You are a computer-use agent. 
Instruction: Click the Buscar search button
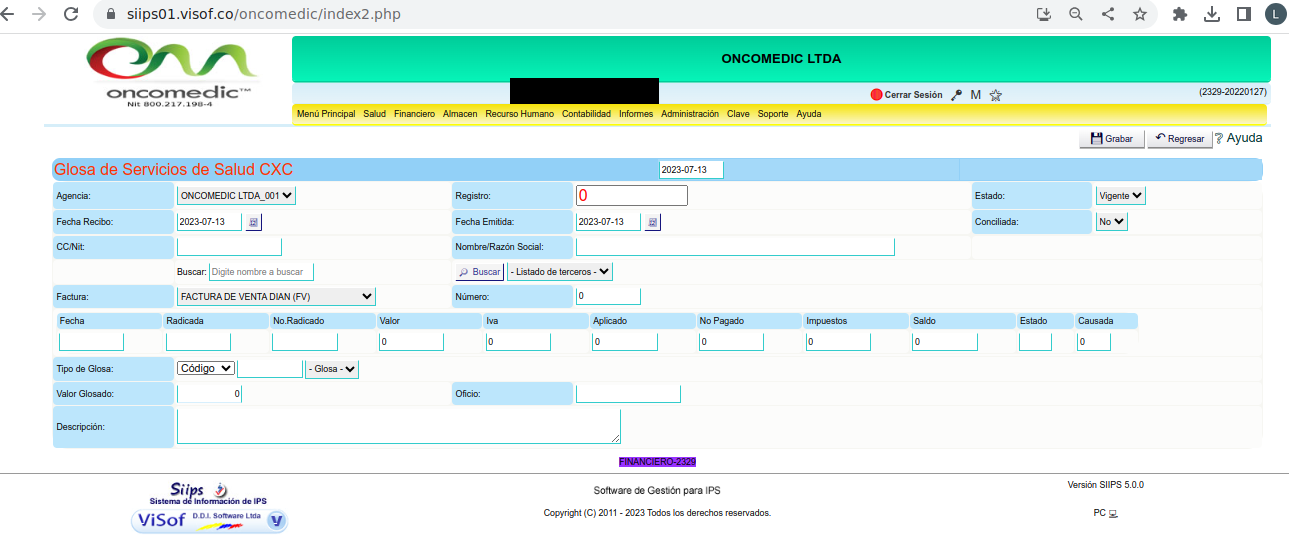(479, 272)
